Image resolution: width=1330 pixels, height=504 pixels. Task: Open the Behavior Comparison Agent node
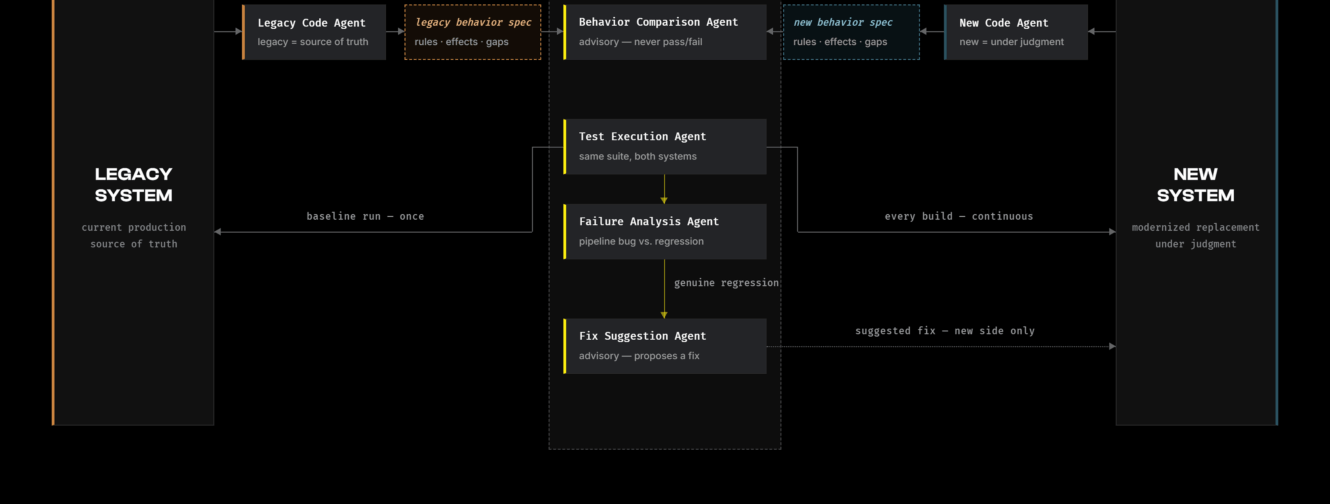coord(665,32)
